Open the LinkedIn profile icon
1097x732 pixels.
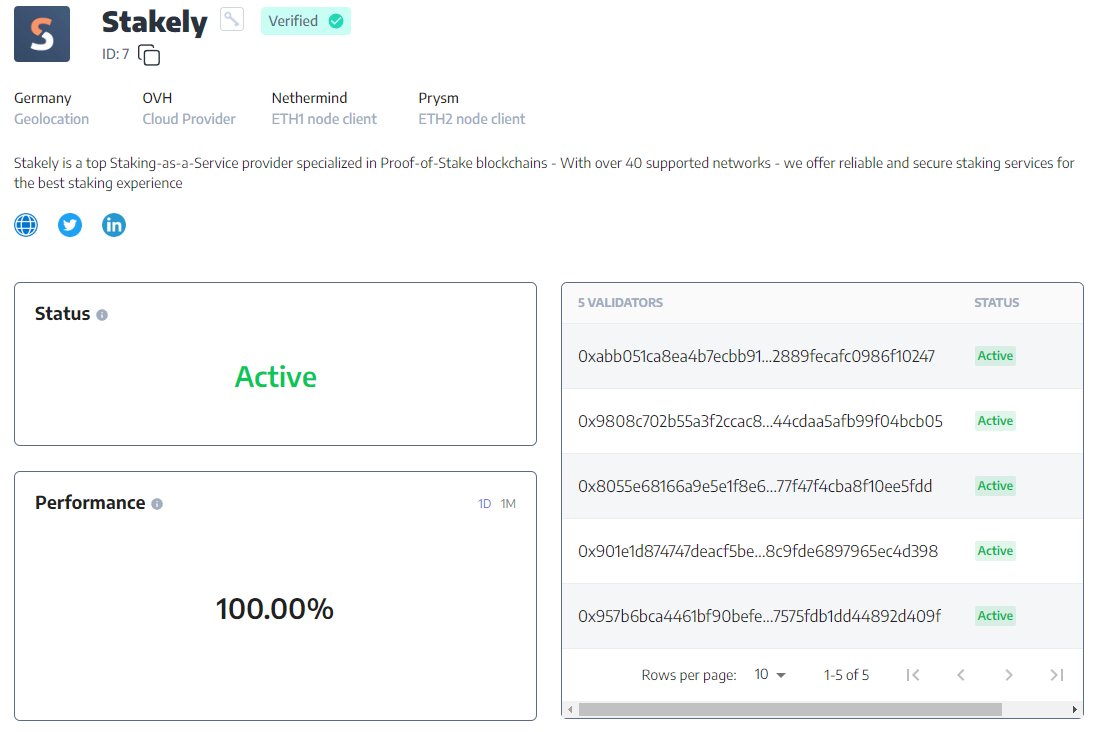[x=114, y=225]
